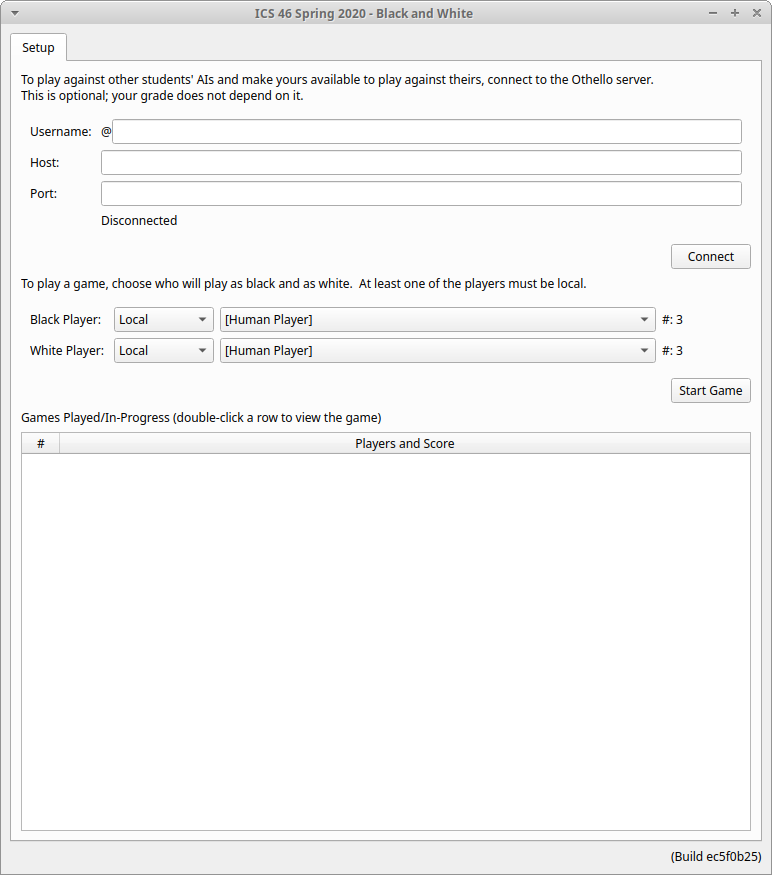Select the Setup tab
The image size is (772, 875).
point(39,47)
